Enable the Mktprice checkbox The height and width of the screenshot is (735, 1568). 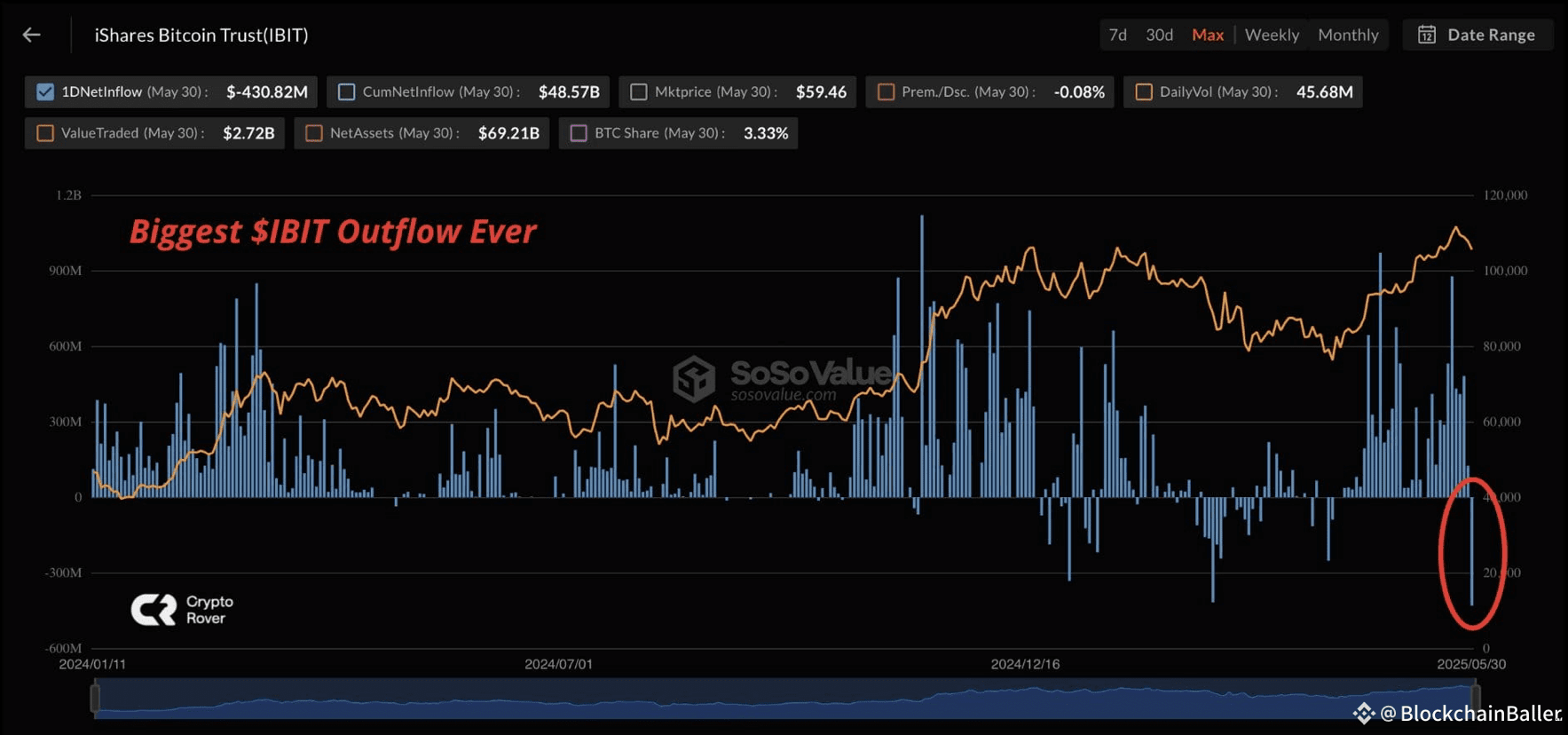[639, 91]
